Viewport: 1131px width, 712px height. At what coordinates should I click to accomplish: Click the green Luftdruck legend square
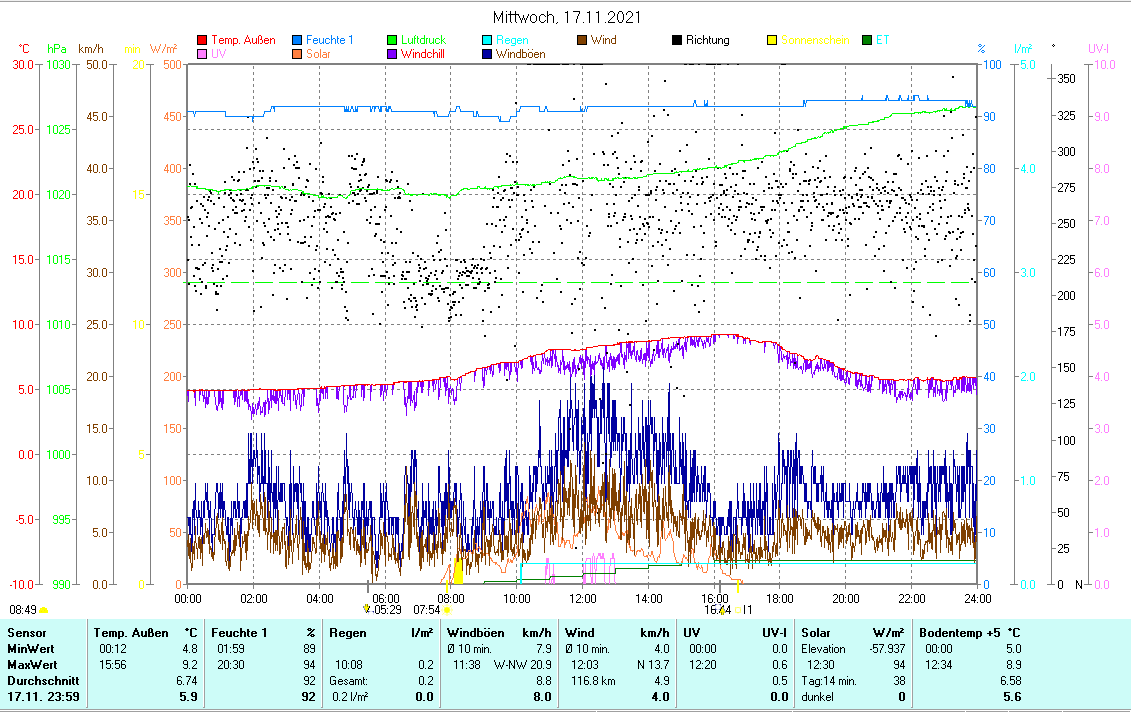coord(392,41)
